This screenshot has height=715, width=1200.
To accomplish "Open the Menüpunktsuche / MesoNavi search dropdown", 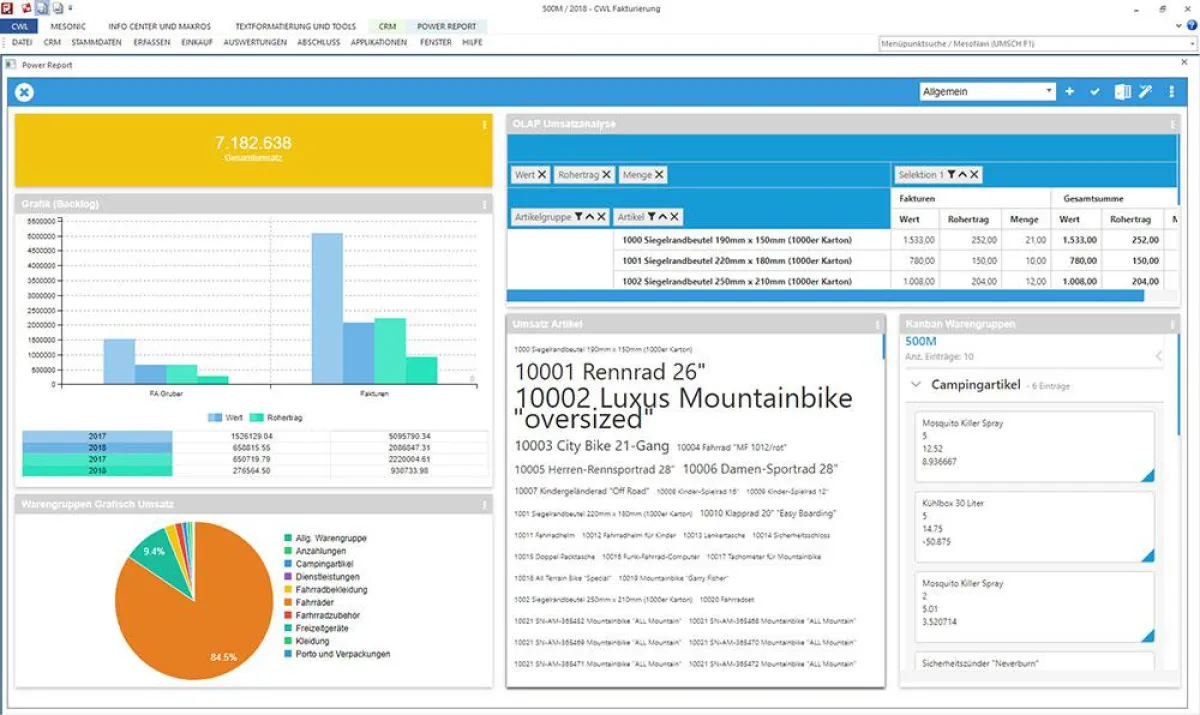I will (x=1192, y=43).
